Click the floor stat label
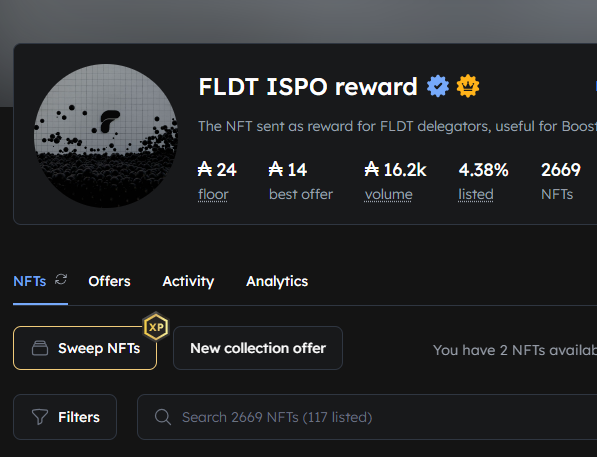The height and width of the screenshot is (457, 597). 213,195
